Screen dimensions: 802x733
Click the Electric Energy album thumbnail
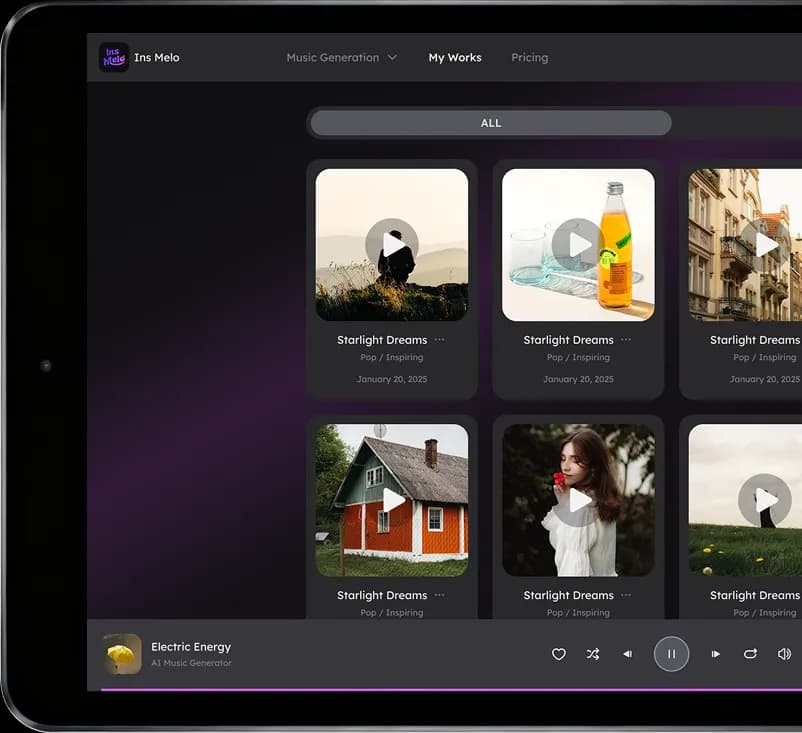pos(121,654)
